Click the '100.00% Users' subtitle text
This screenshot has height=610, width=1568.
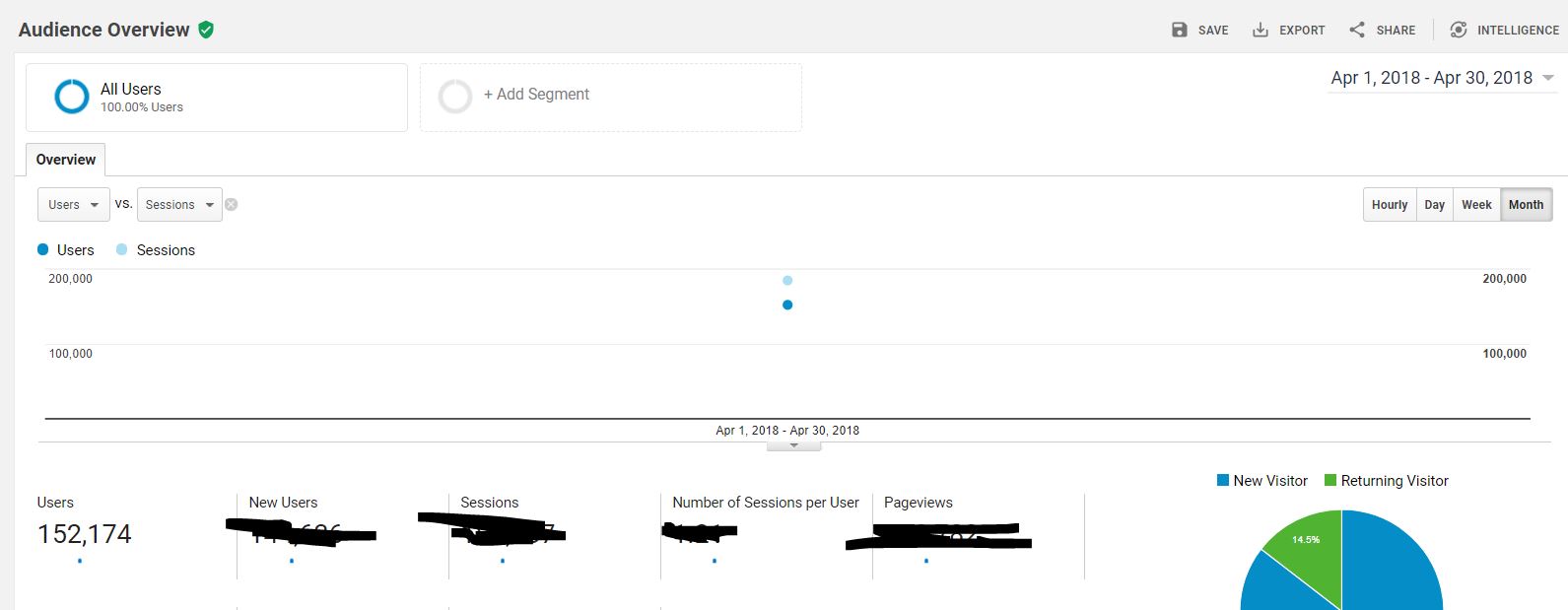coord(142,107)
